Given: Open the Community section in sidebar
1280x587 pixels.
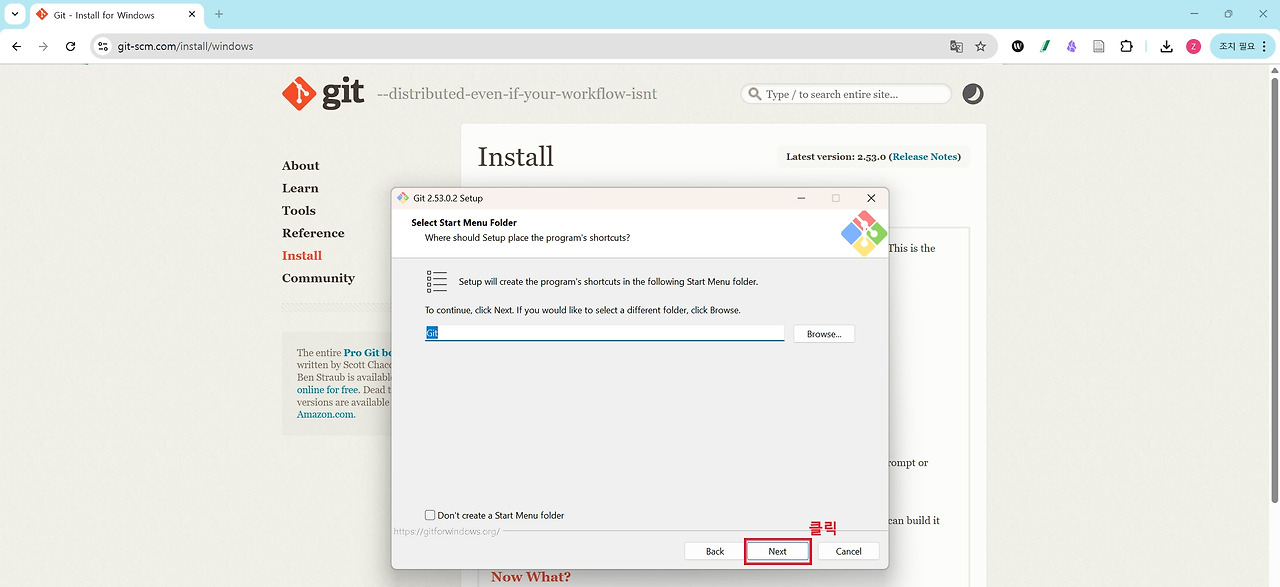Looking at the screenshot, I should pyautogui.click(x=318, y=278).
